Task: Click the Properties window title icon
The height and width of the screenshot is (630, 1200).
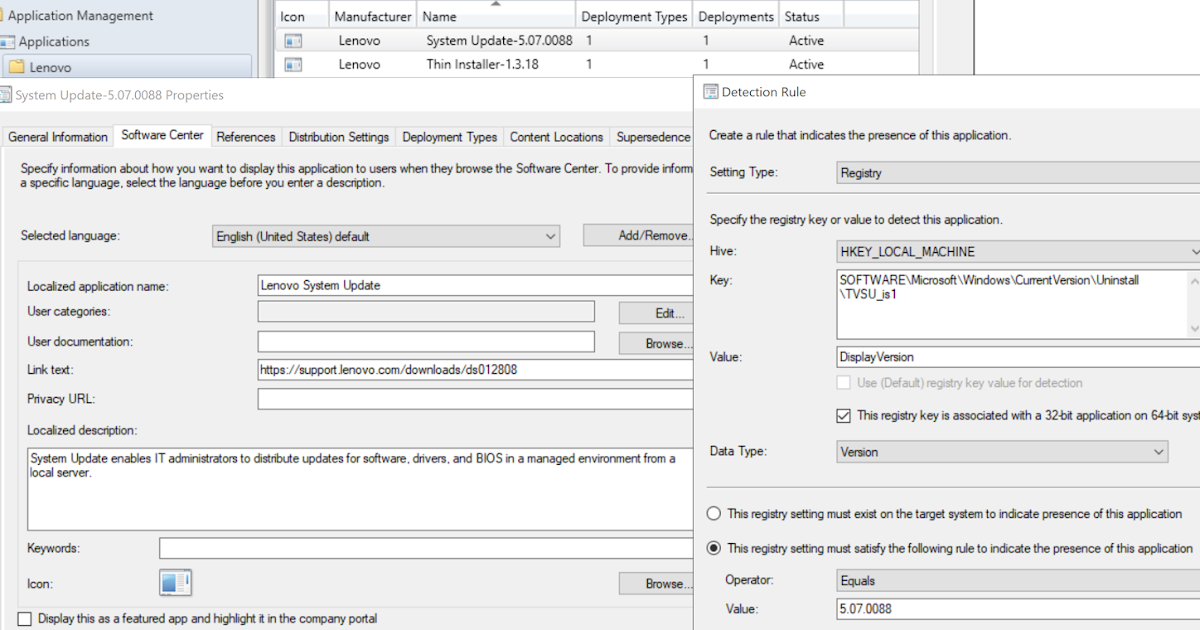Action: pos(6,95)
